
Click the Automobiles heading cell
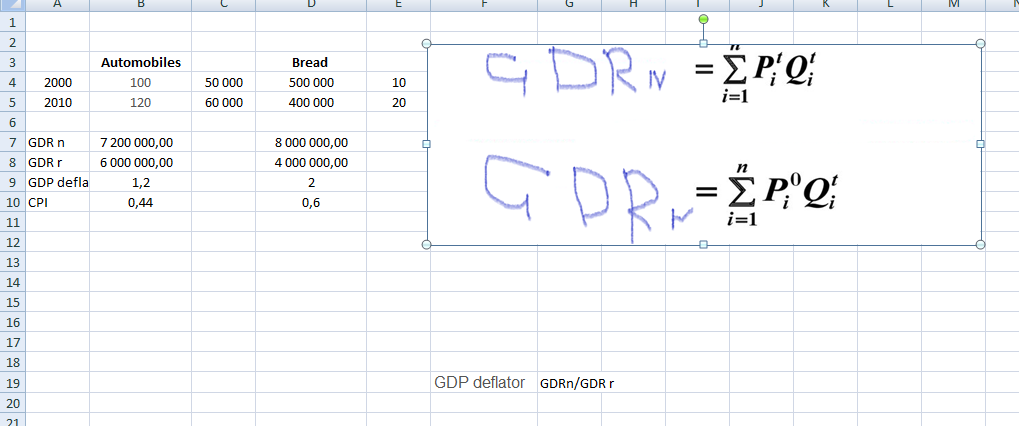[140, 62]
